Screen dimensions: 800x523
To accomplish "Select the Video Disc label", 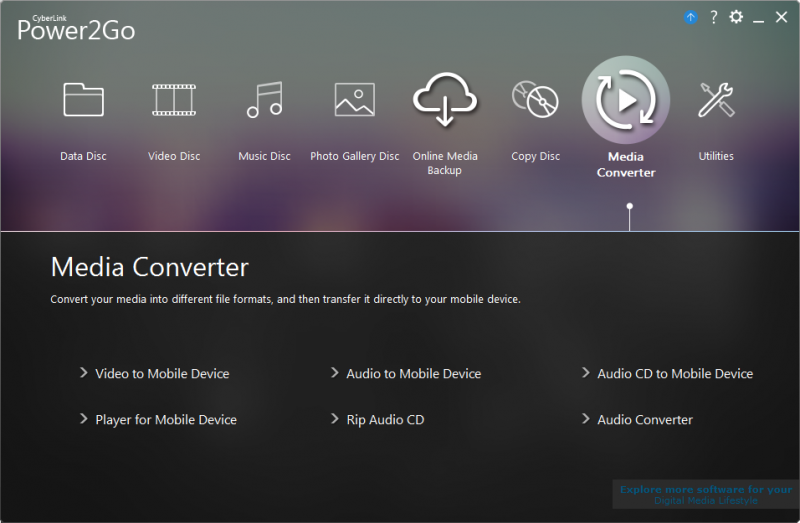I will pyautogui.click(x=174, y=156).
